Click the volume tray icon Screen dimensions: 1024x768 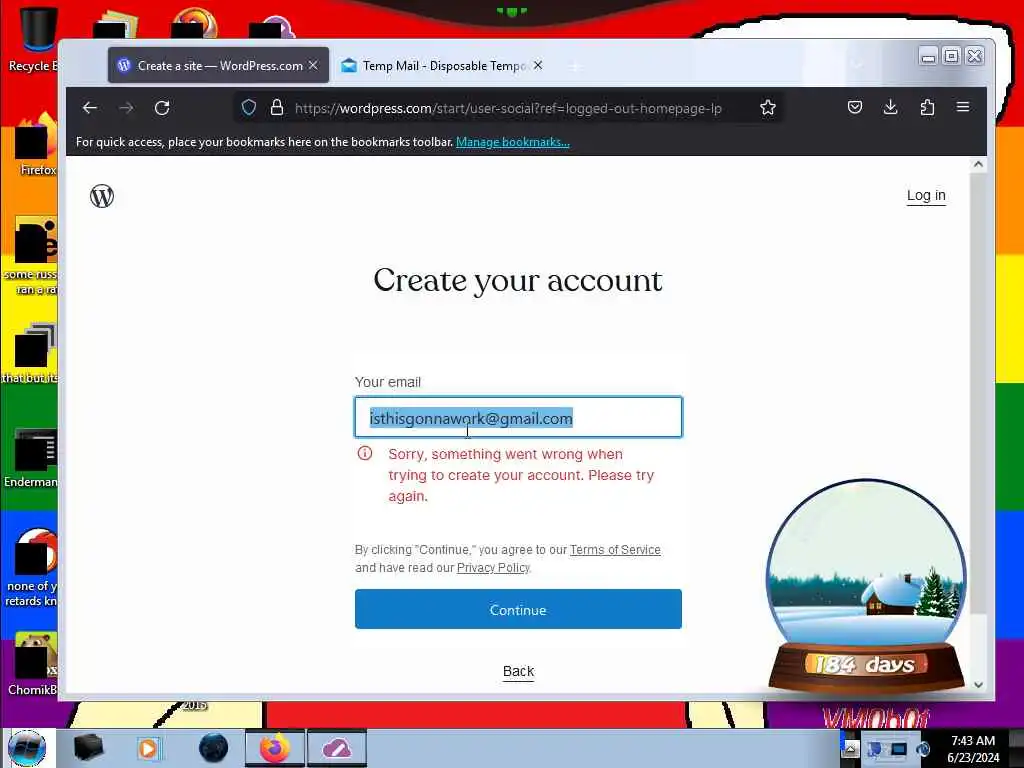[922, 749]
